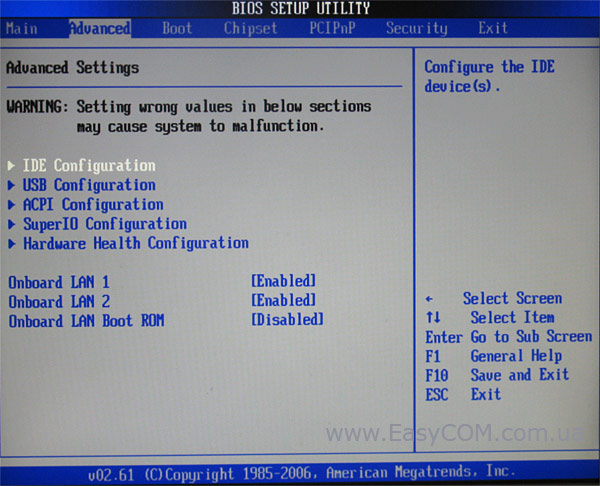This screenshot has width=600, height=486.
Task: Click the up-down arrows Select Item icon
Action: point(433,318)
